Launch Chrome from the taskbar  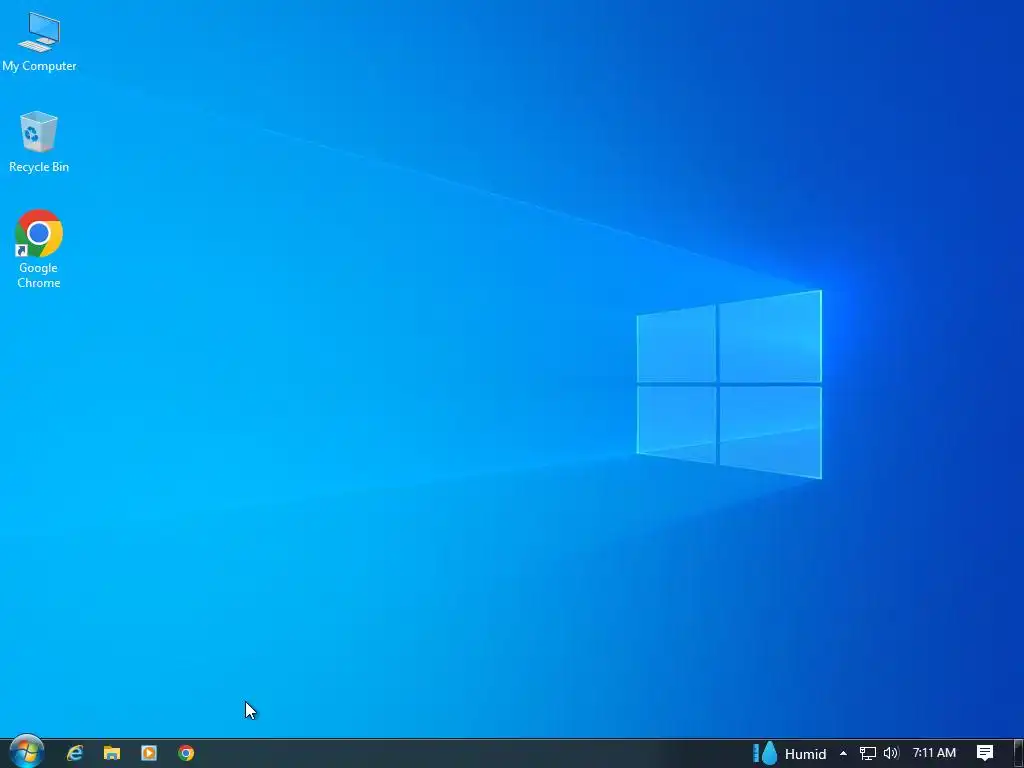click(x=186, y=753)
